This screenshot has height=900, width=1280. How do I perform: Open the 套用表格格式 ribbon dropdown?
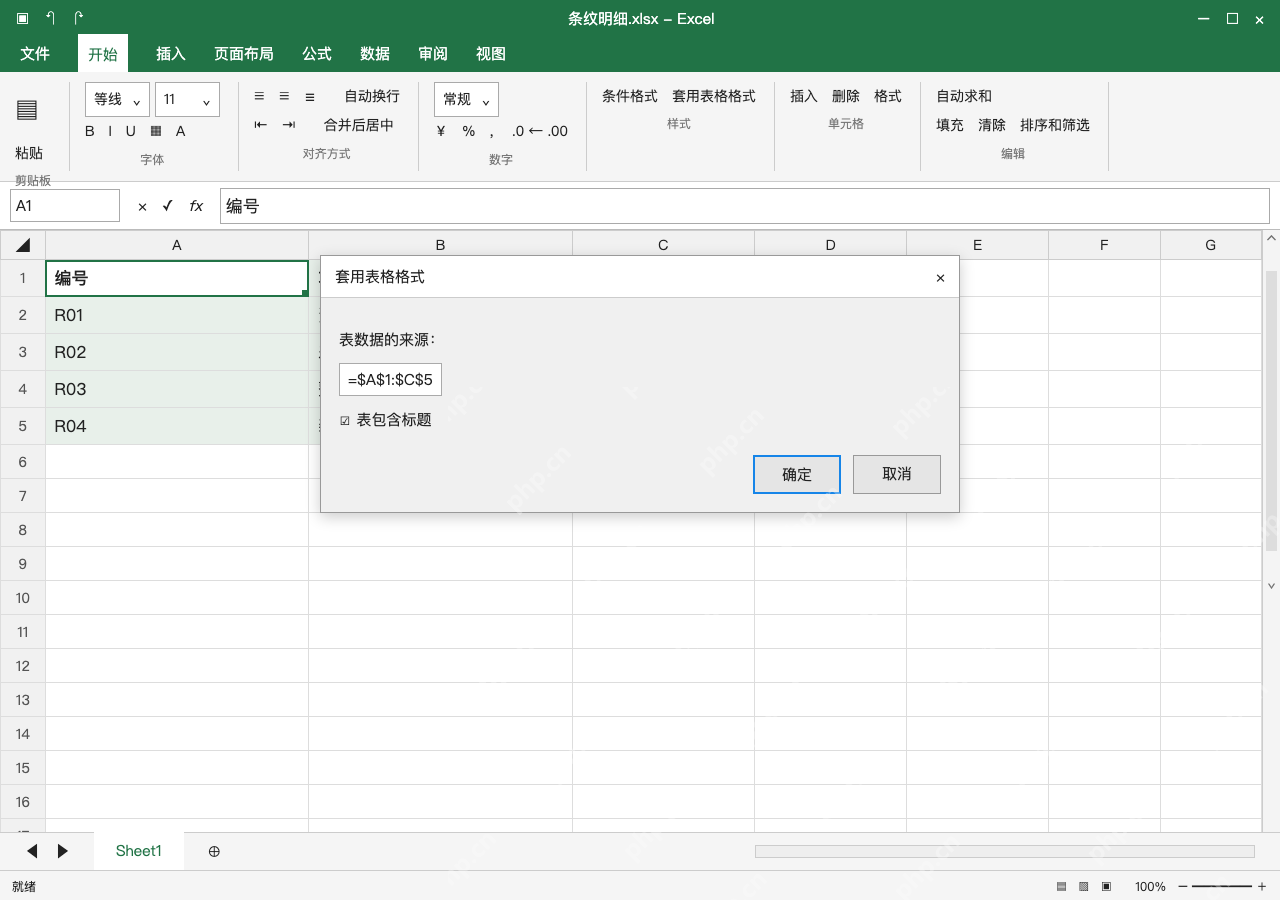[714, 96]
